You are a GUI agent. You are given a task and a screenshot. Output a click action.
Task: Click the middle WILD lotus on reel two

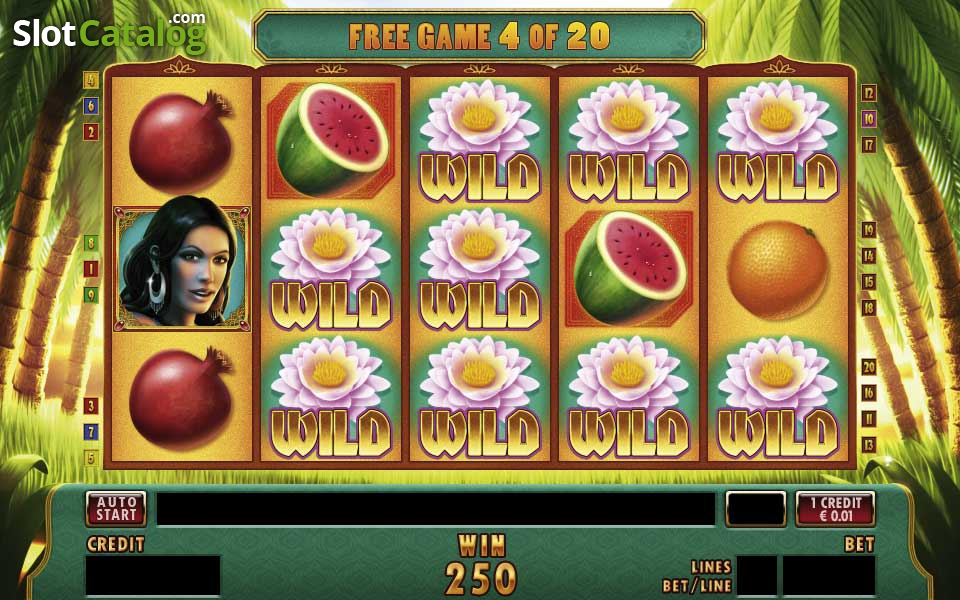pos(331,269)
